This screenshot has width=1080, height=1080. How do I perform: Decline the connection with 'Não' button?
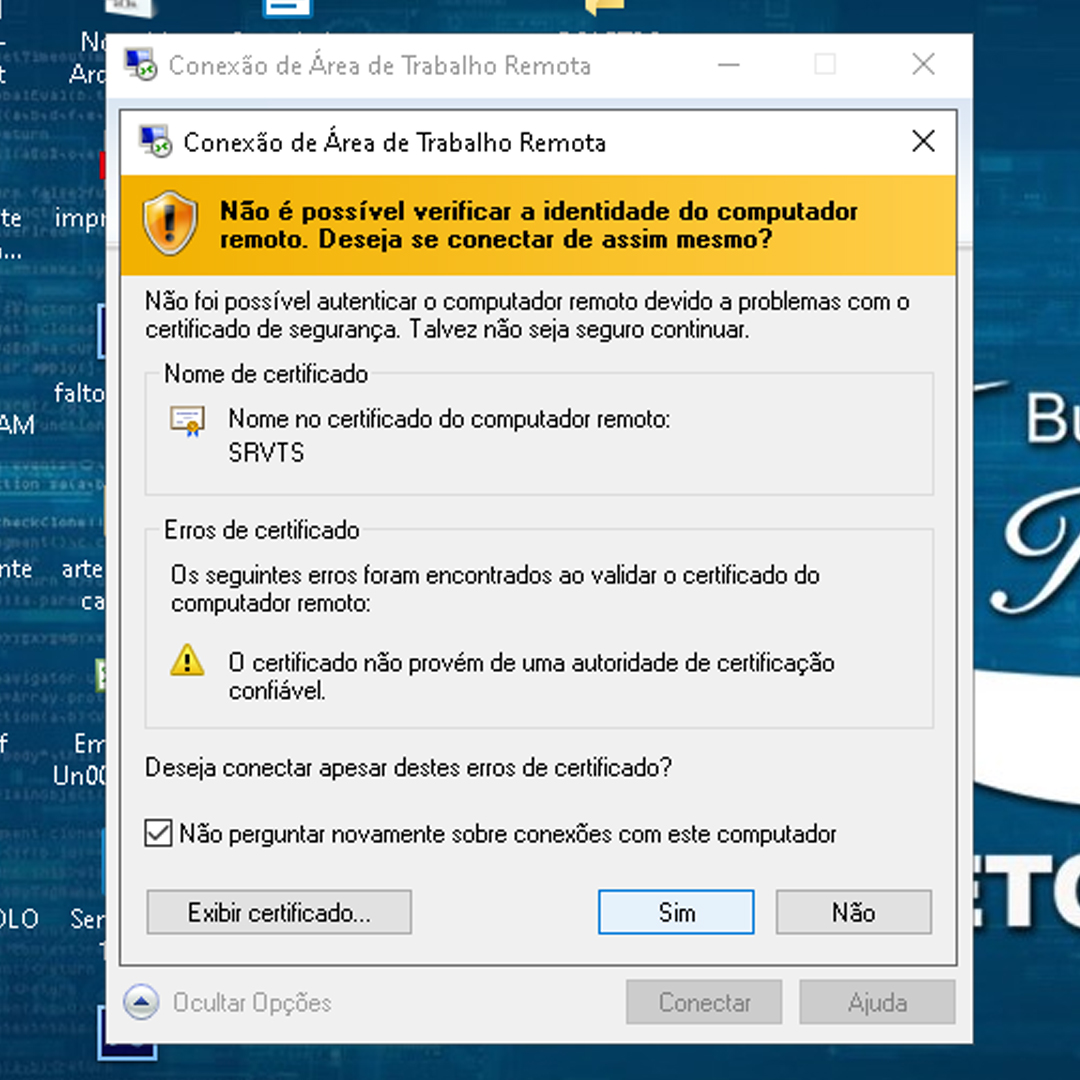pyautogui.click(x=853, y=912)
